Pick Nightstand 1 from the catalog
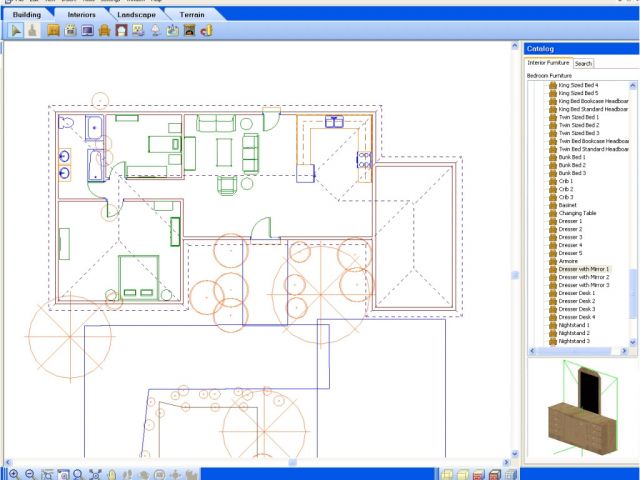The width and height of the screenshot is (640, 480). (x=574, y=325)
